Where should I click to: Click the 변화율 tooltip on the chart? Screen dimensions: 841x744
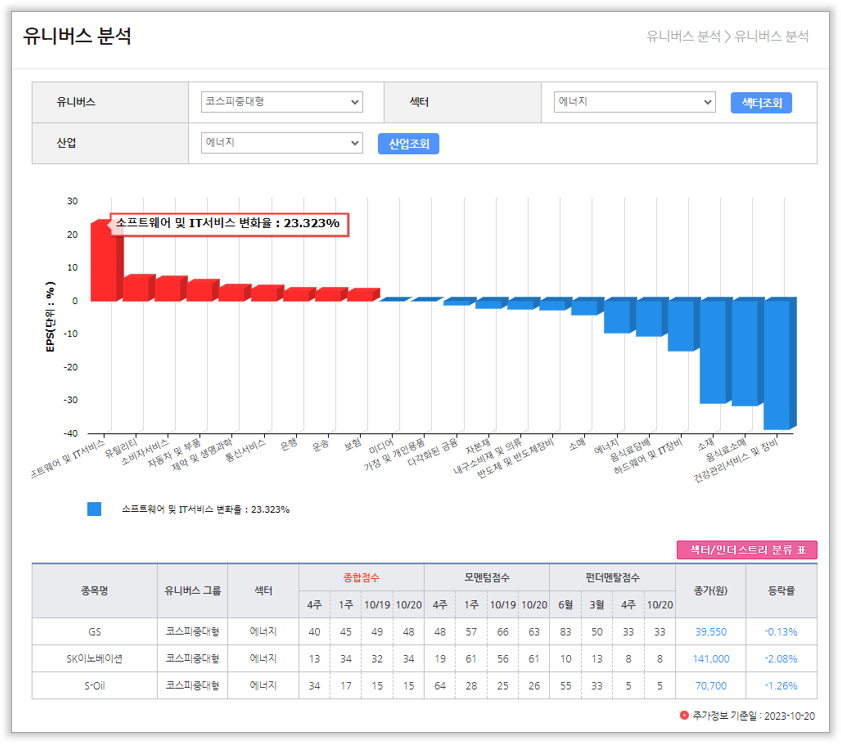pos(229,225)
